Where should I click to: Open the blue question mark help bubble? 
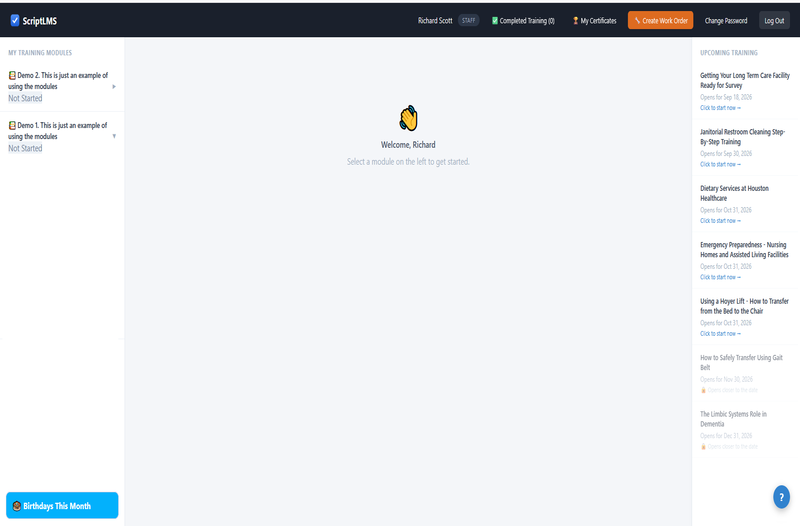click(x=781, y=497)
